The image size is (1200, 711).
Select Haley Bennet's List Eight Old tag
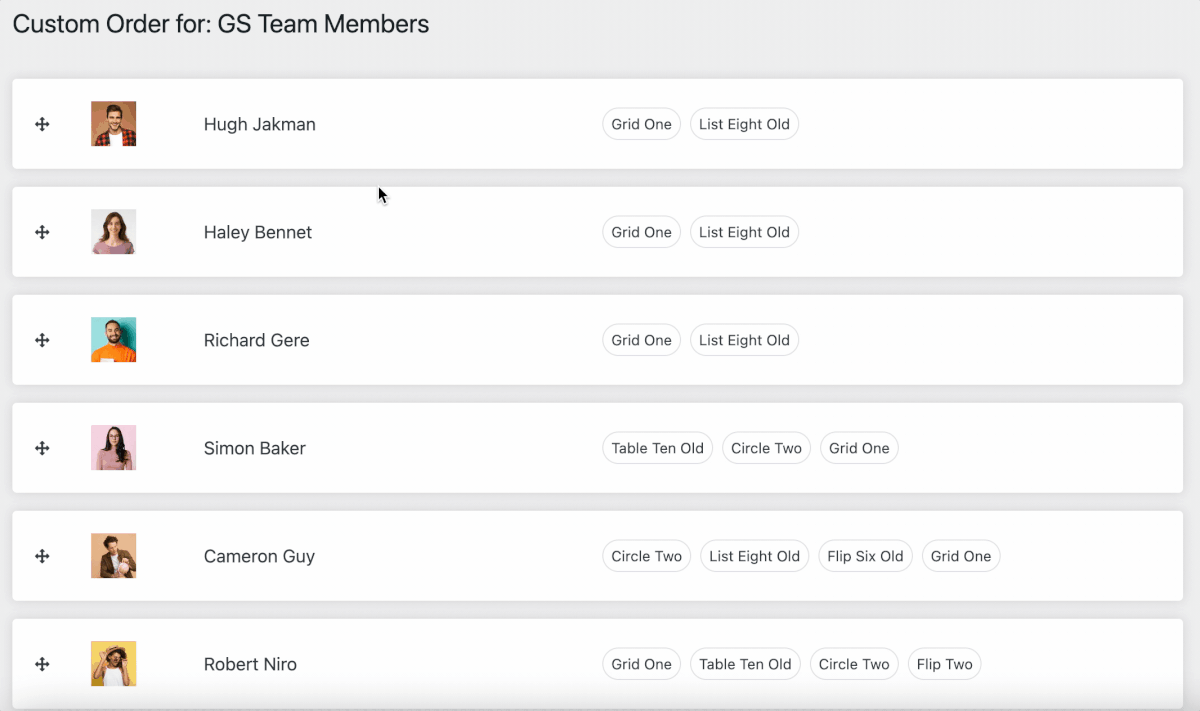pyautogui.click(x=744, y=232)
